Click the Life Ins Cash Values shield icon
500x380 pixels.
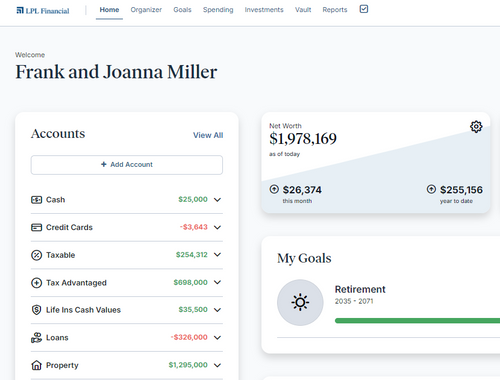point(36,310)
